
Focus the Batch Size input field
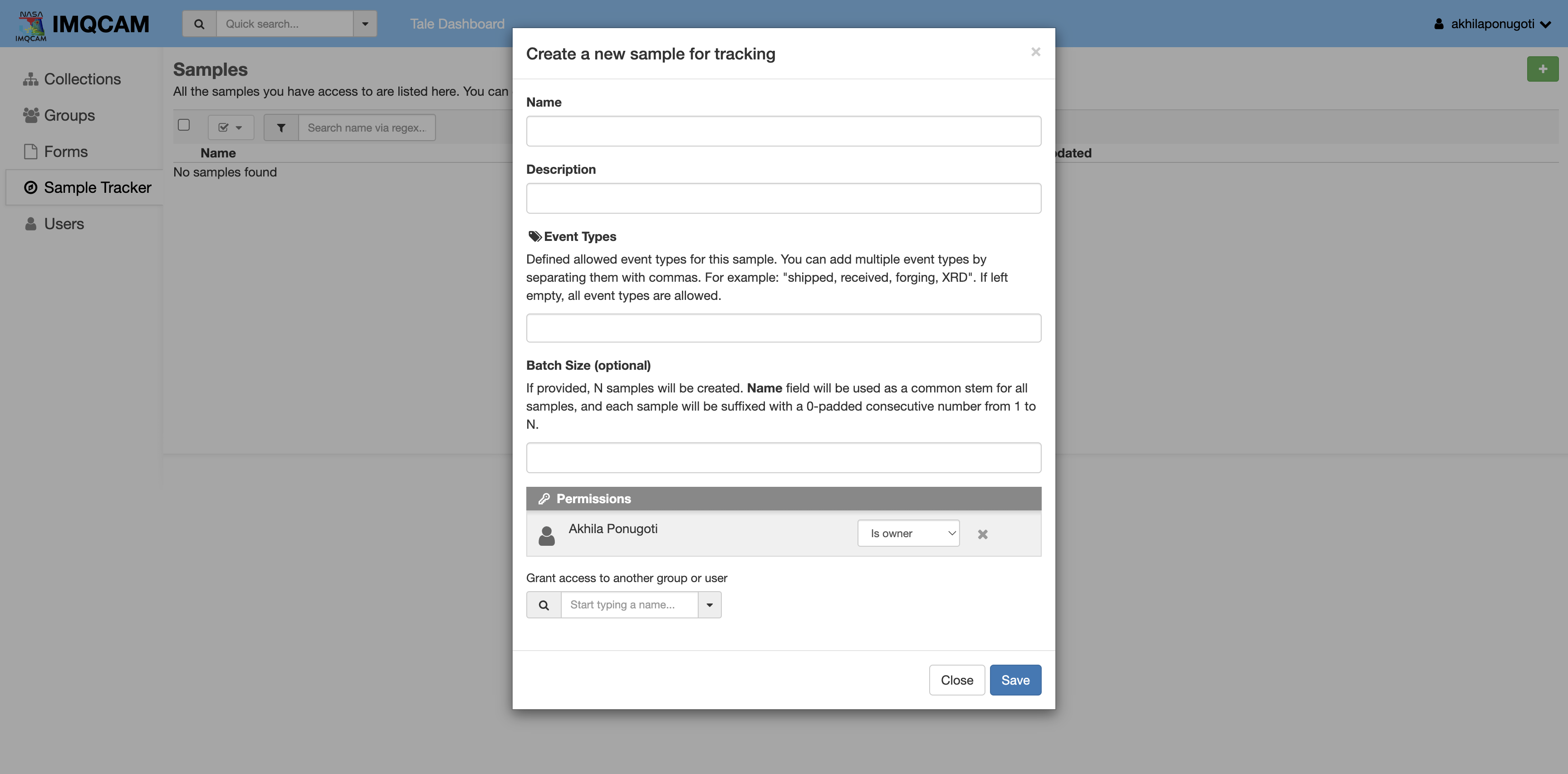coord(784,458)
